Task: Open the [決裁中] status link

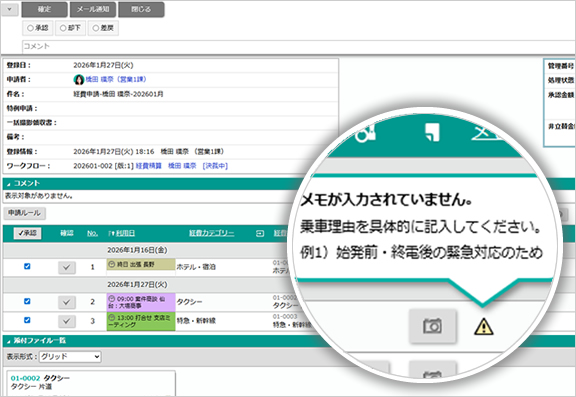Action: [215, 166]
